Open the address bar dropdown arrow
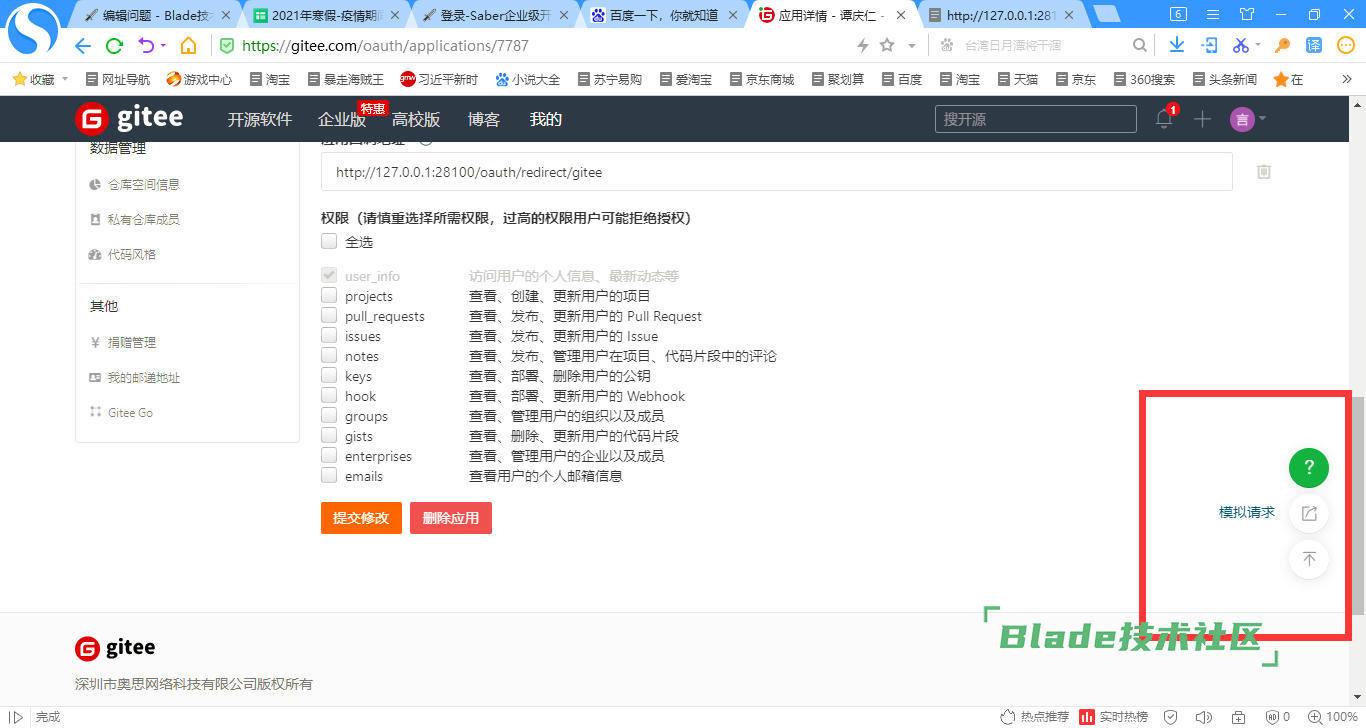 click(911, 46)
